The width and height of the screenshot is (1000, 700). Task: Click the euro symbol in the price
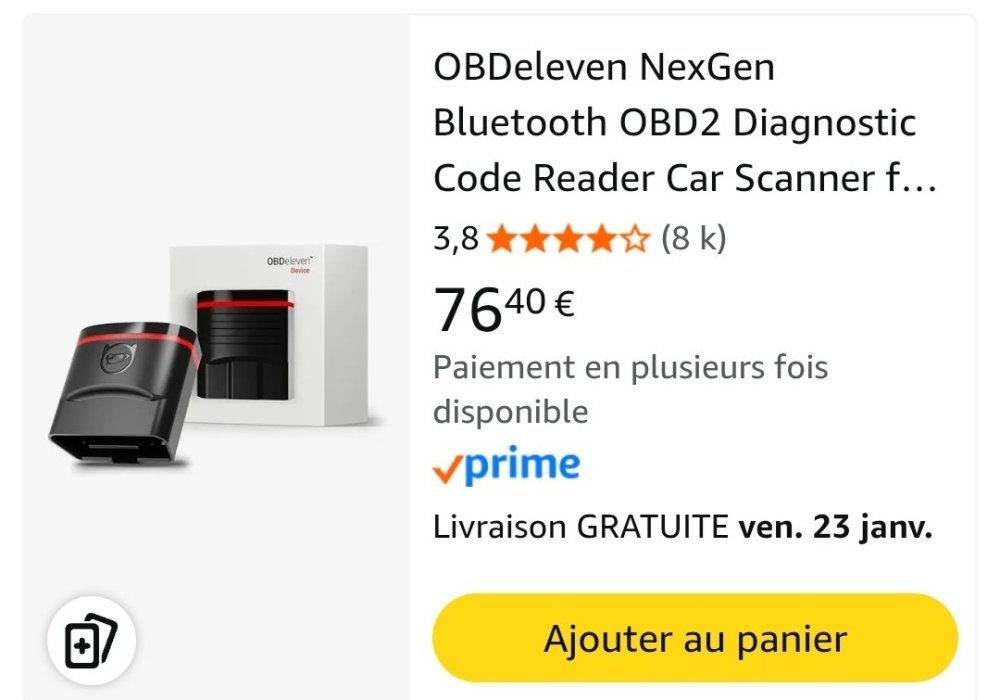[x=564, y=303]
